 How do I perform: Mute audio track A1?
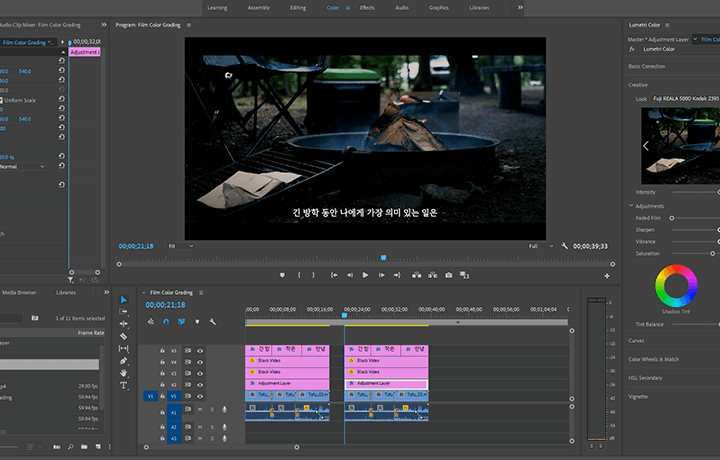tap(200, 410)
